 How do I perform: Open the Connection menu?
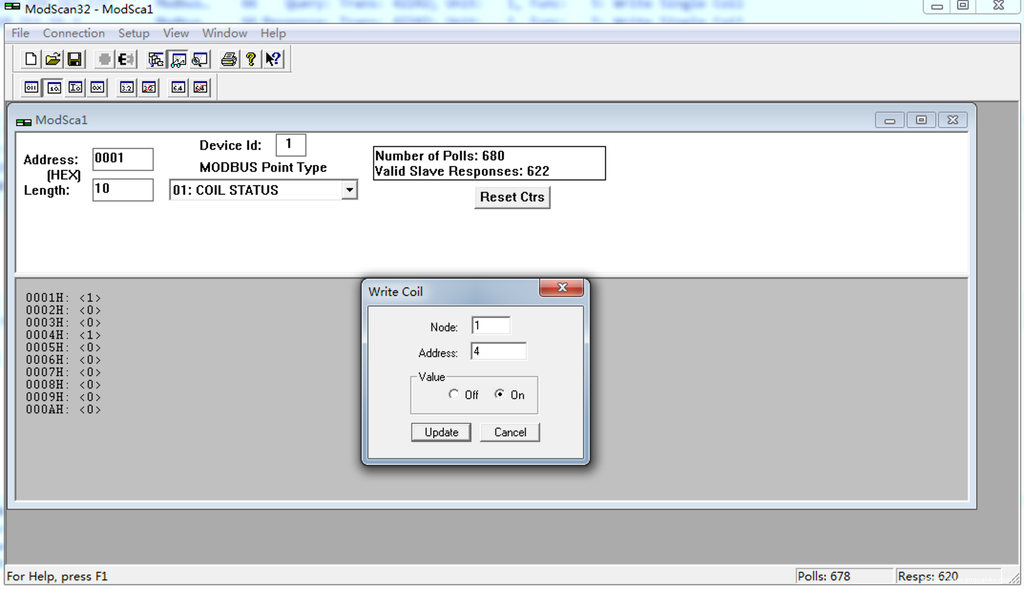click(73, 33)
